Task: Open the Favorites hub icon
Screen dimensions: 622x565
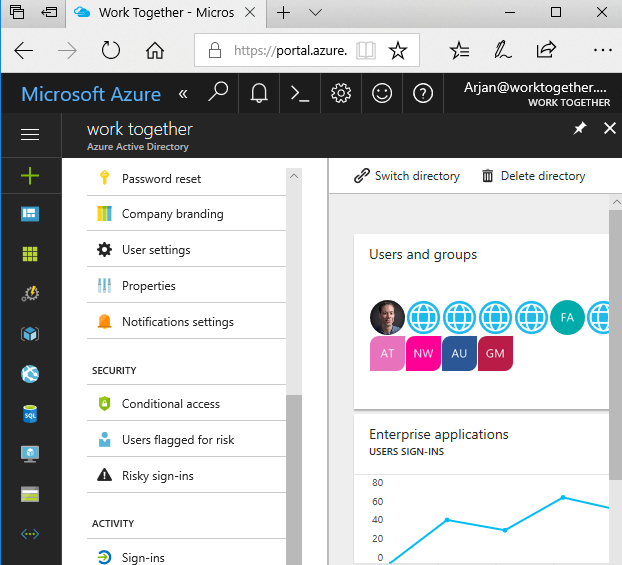Action: click(459, 50)
